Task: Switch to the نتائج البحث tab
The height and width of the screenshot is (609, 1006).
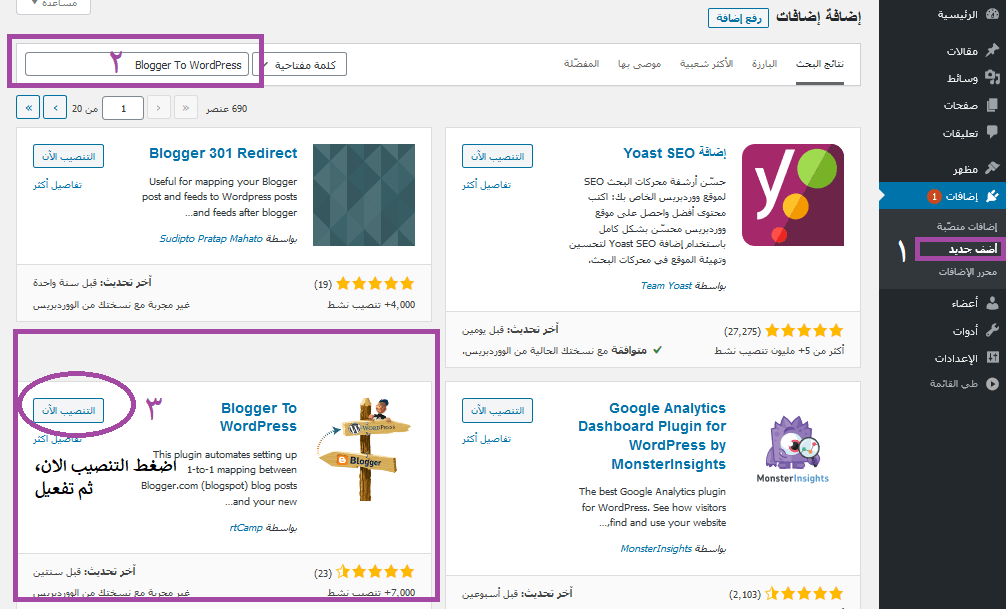Action: click(x=820, y=64)
